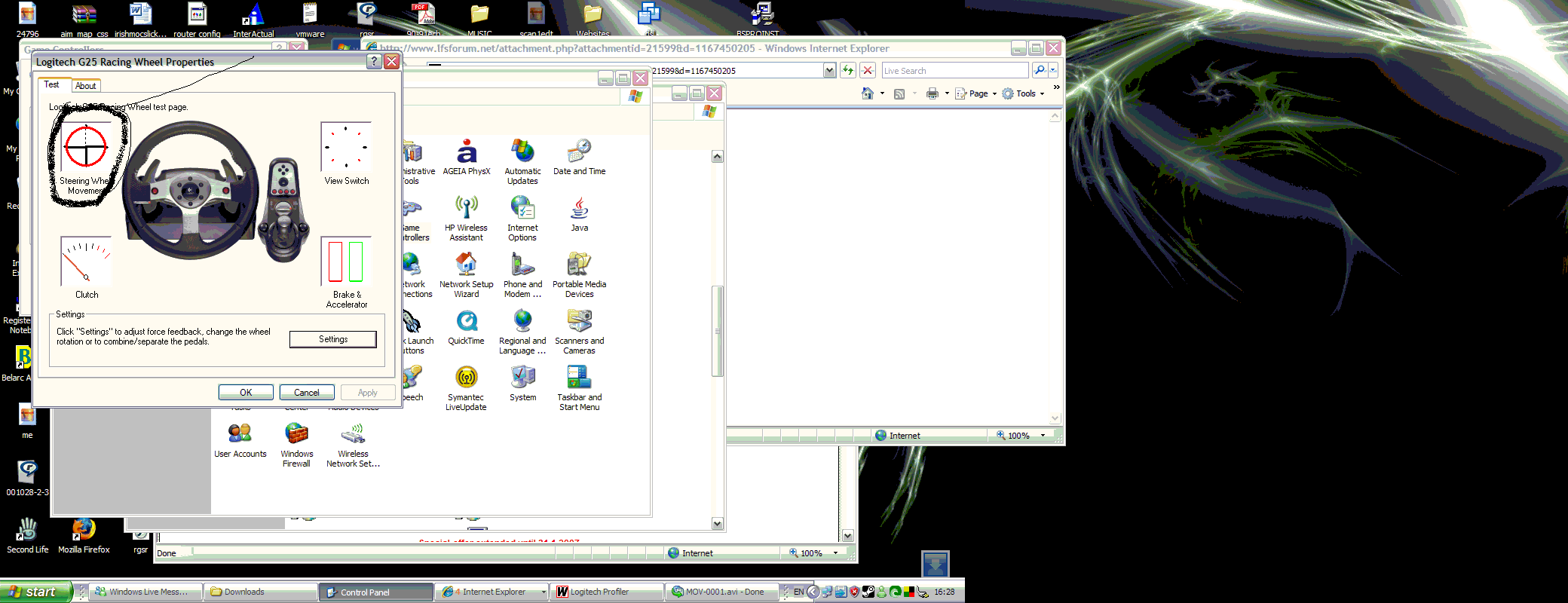Focus the Live Search input field
Screen dimensions: 1568x603
[x=955, y=70]
